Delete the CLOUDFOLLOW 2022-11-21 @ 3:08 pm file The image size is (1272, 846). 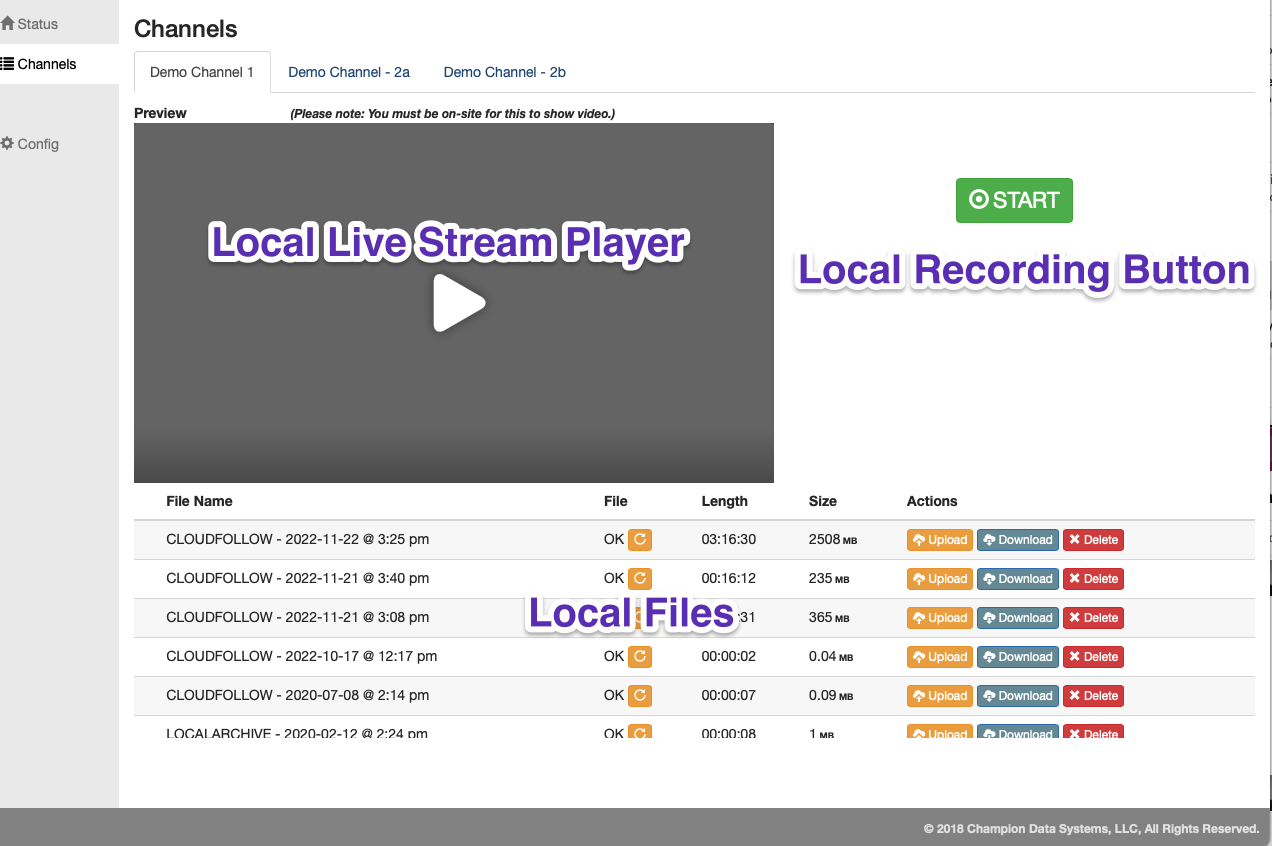(1093, 617)
